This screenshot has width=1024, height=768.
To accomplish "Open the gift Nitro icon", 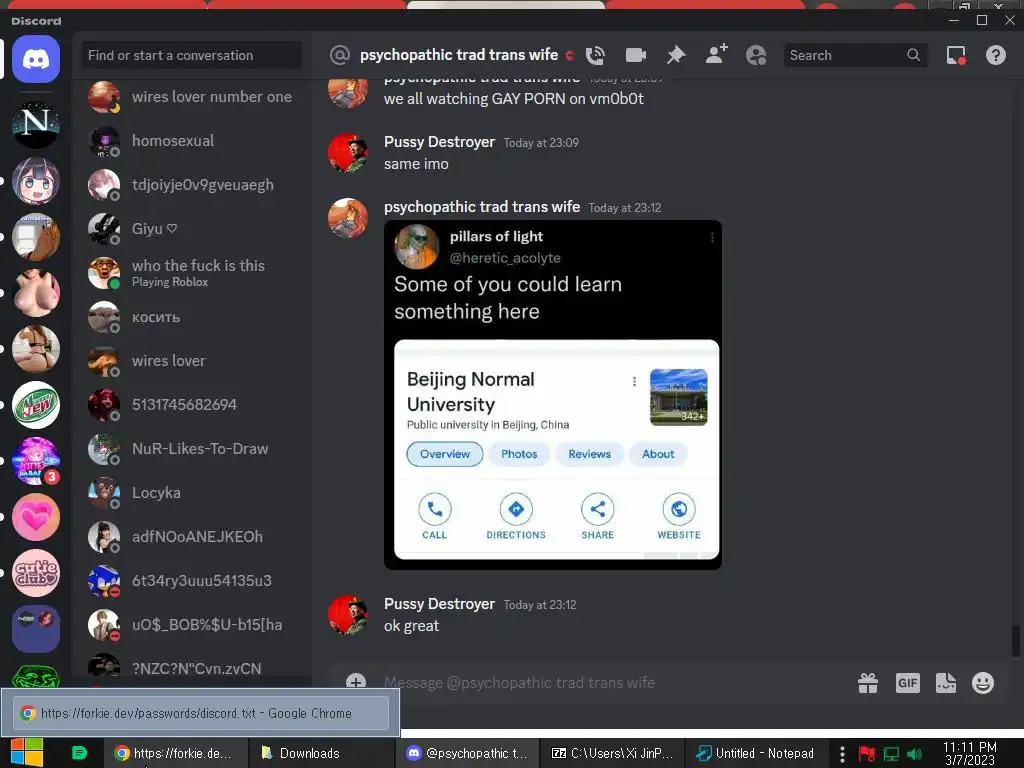I will tap(868, 683).
